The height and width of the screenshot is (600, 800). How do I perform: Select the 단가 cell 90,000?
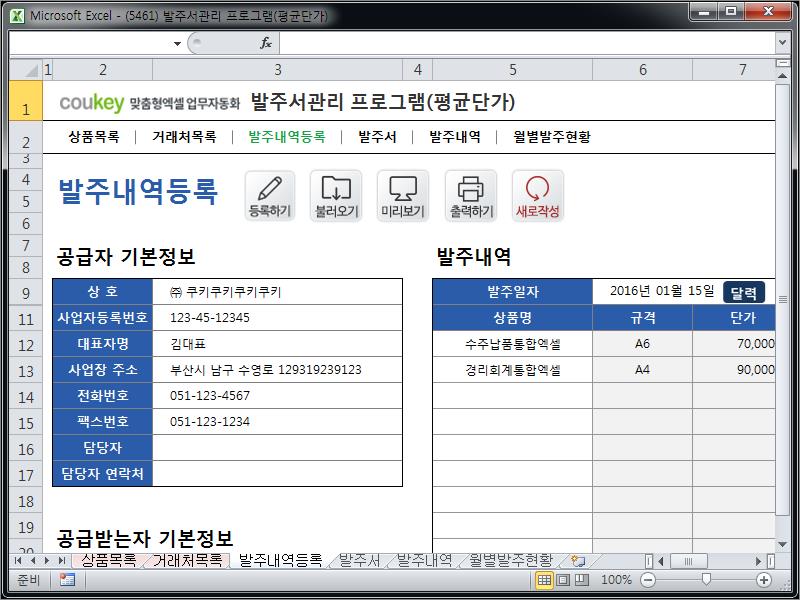[x=734, y=370]
